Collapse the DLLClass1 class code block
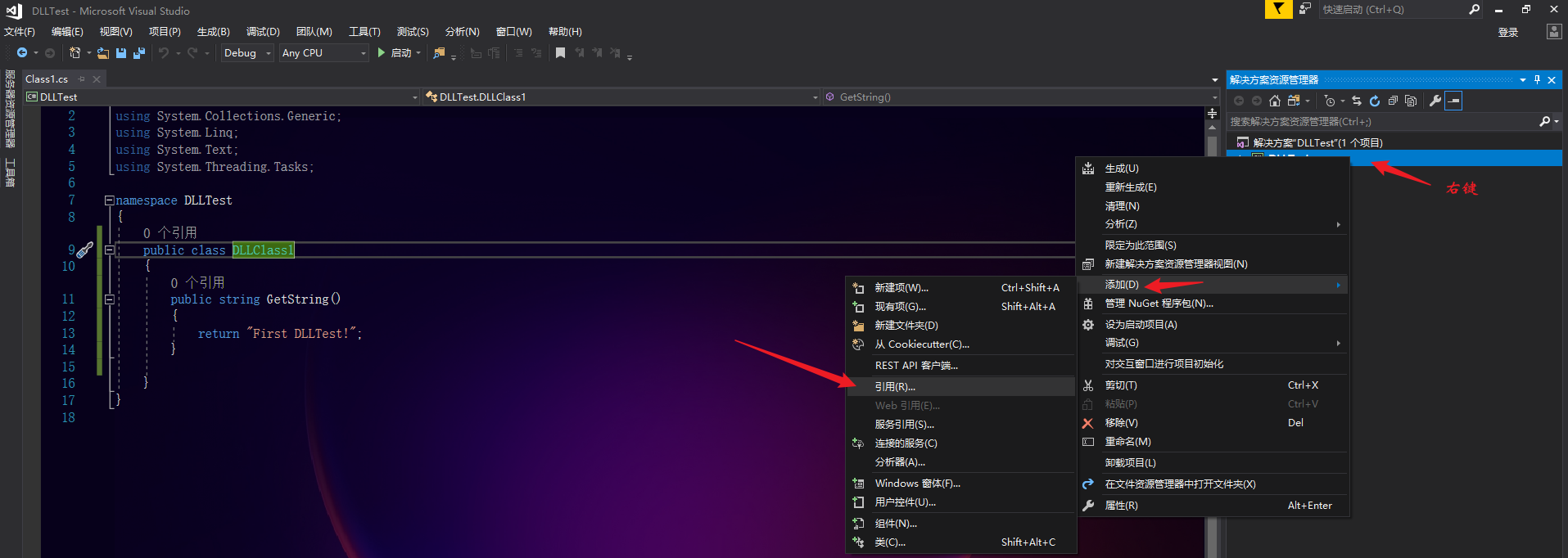The width and height of the screenshot is (1568, 558). [109, 250]
